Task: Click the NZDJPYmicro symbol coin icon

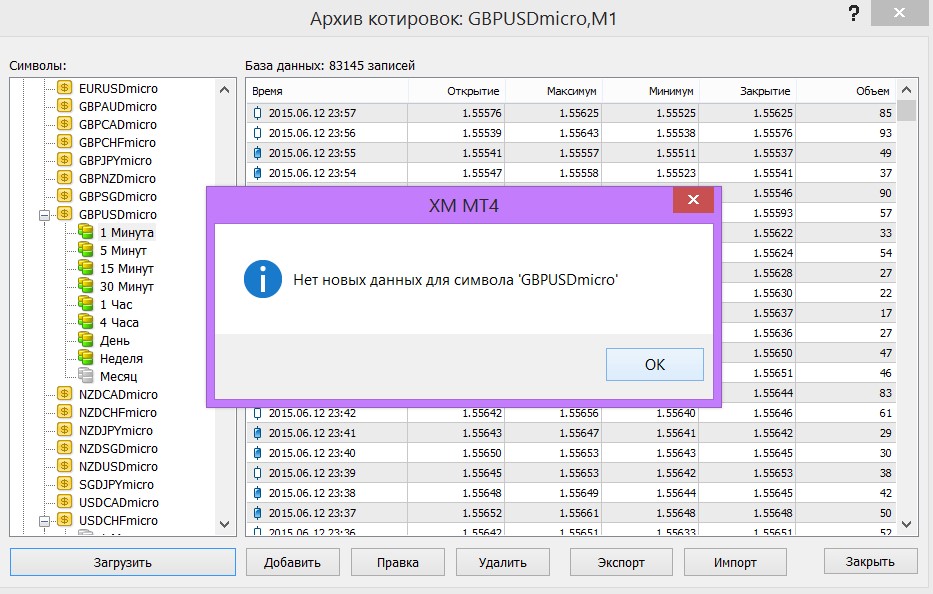Action: (64, 430)
